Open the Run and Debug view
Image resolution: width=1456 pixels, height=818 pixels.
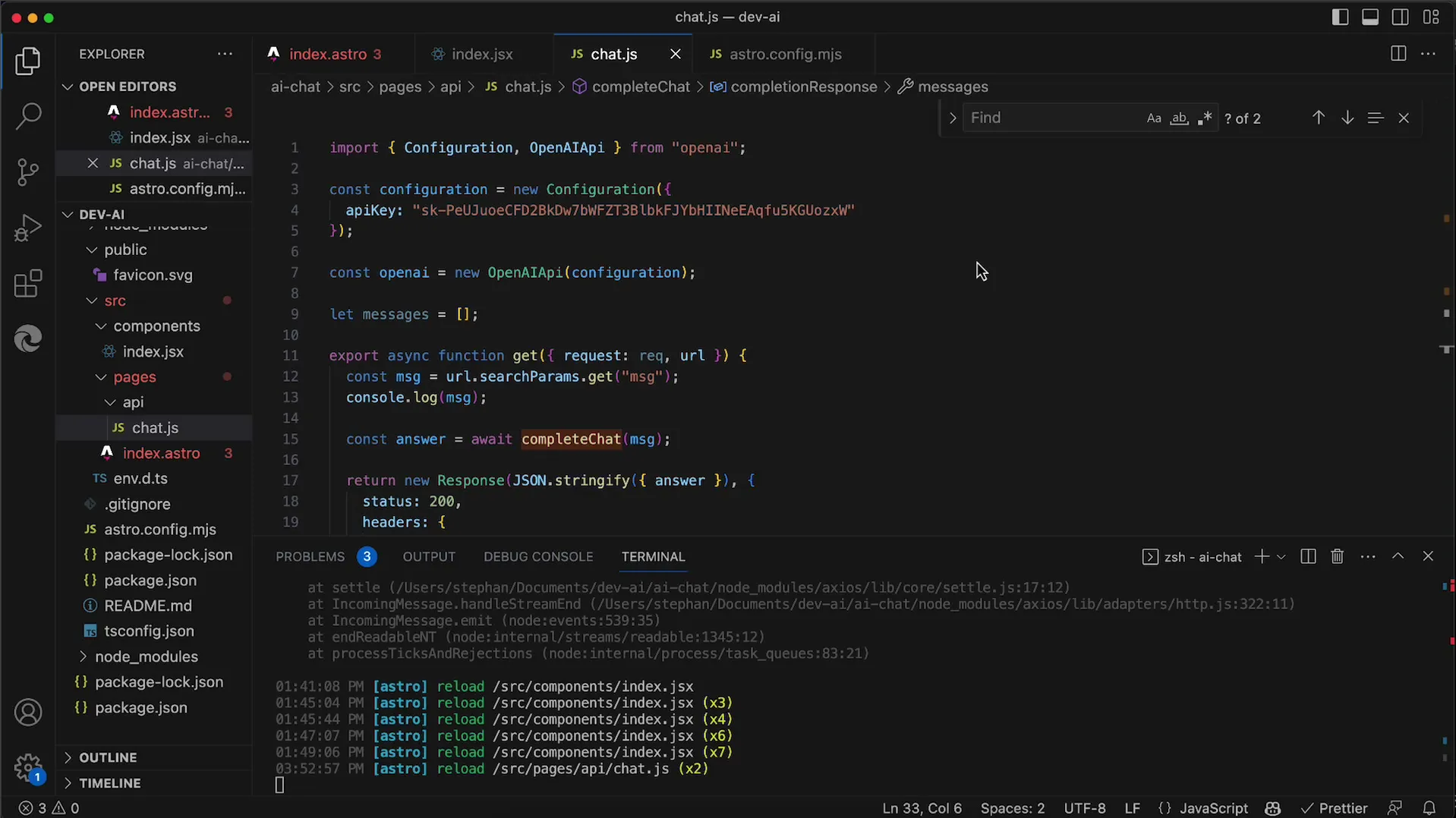(x=28, y=228)
